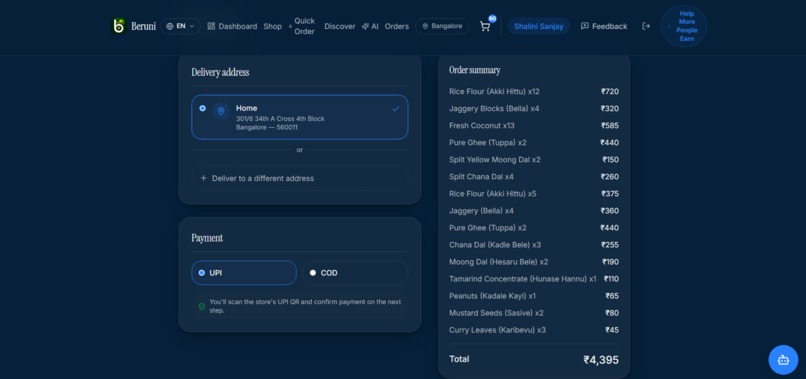Open the chatbot assistant floating button
This screenshot has width=806, height=379.
pyautogui.click(x=783, y=359)
